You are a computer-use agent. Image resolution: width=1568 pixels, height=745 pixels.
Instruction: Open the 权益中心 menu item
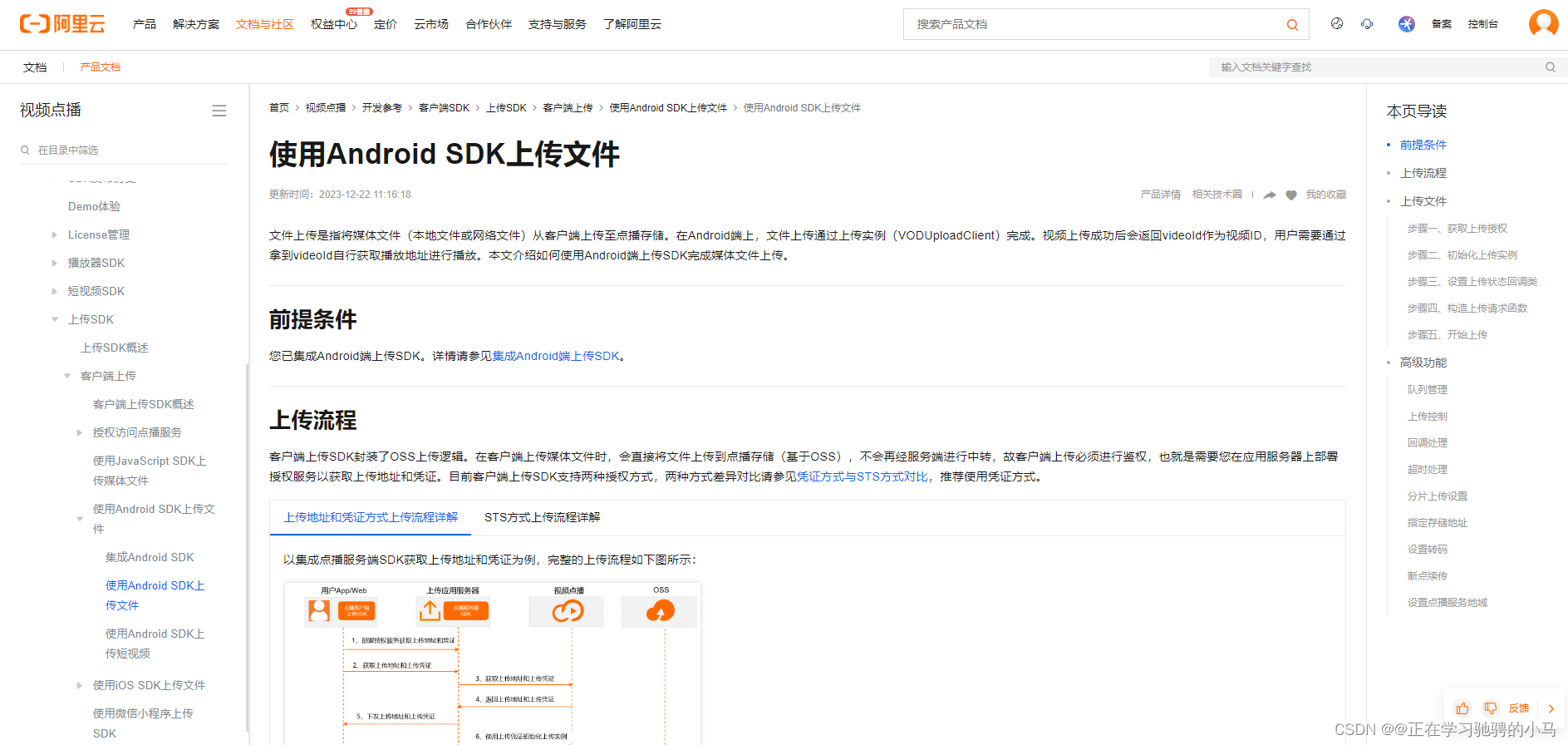coord(334,24)
